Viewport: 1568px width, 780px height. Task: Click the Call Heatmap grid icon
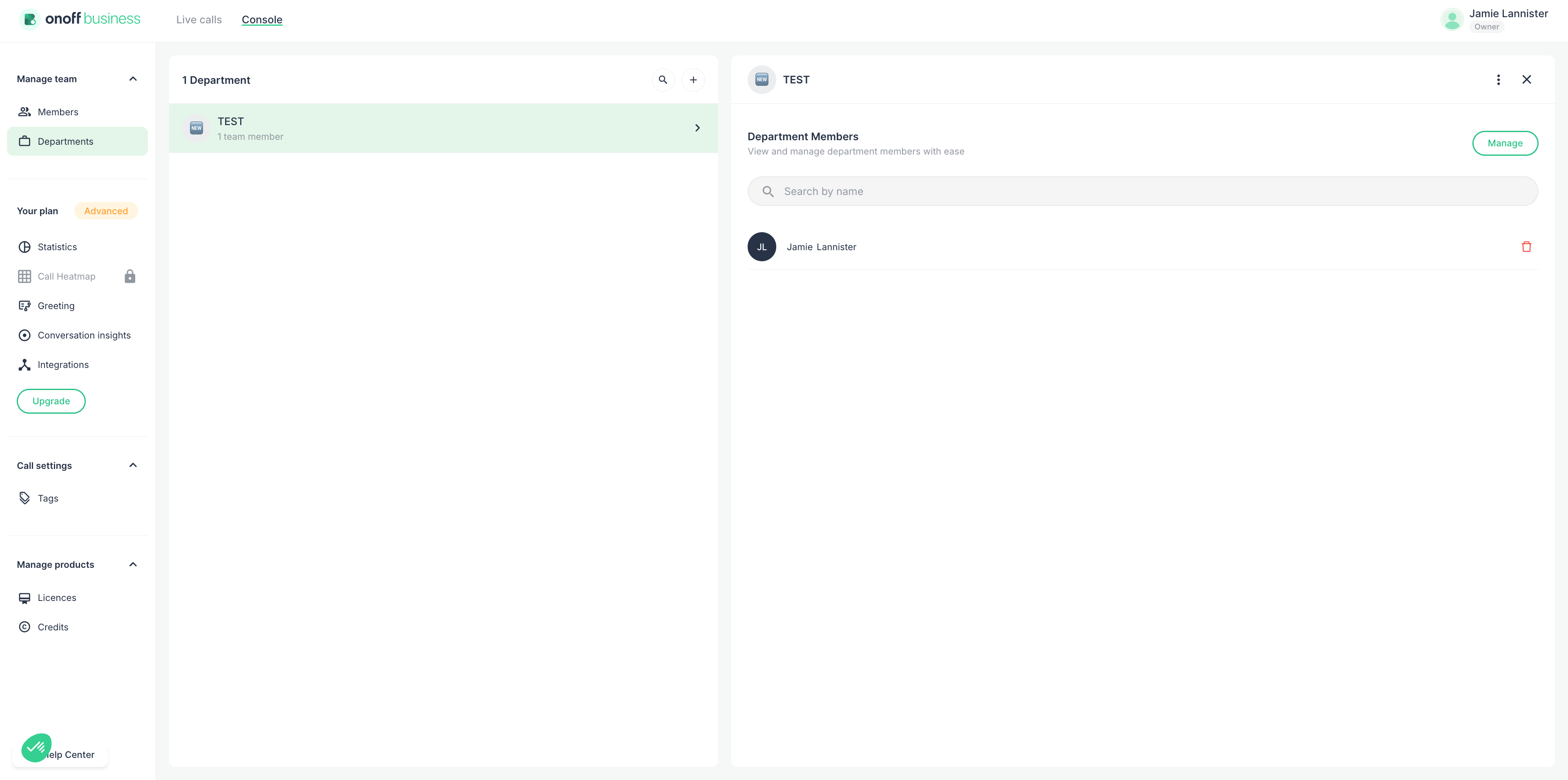[x=25, y=276]
